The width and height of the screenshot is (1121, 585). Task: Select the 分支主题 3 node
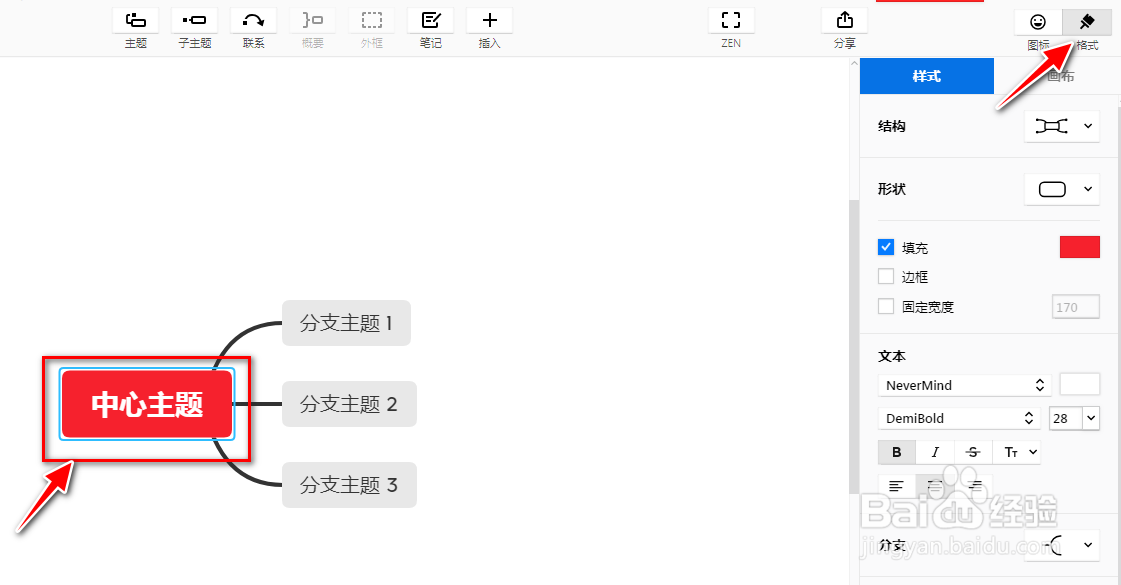pos(349,485)
